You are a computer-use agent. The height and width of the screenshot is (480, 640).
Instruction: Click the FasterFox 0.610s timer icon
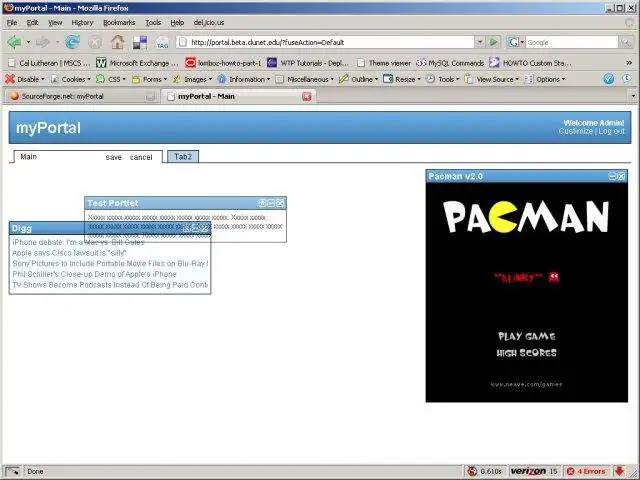tap(472, 471)
